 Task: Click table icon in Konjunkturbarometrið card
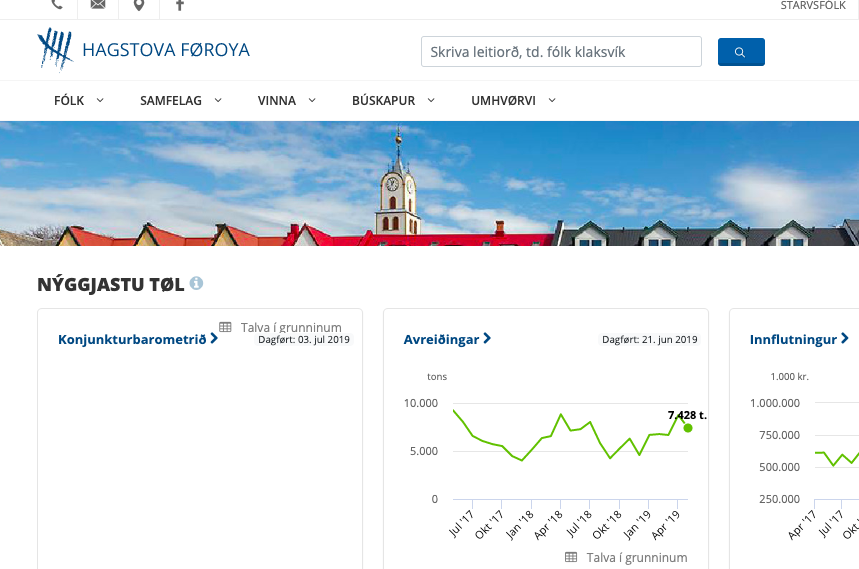coord(226,327)
